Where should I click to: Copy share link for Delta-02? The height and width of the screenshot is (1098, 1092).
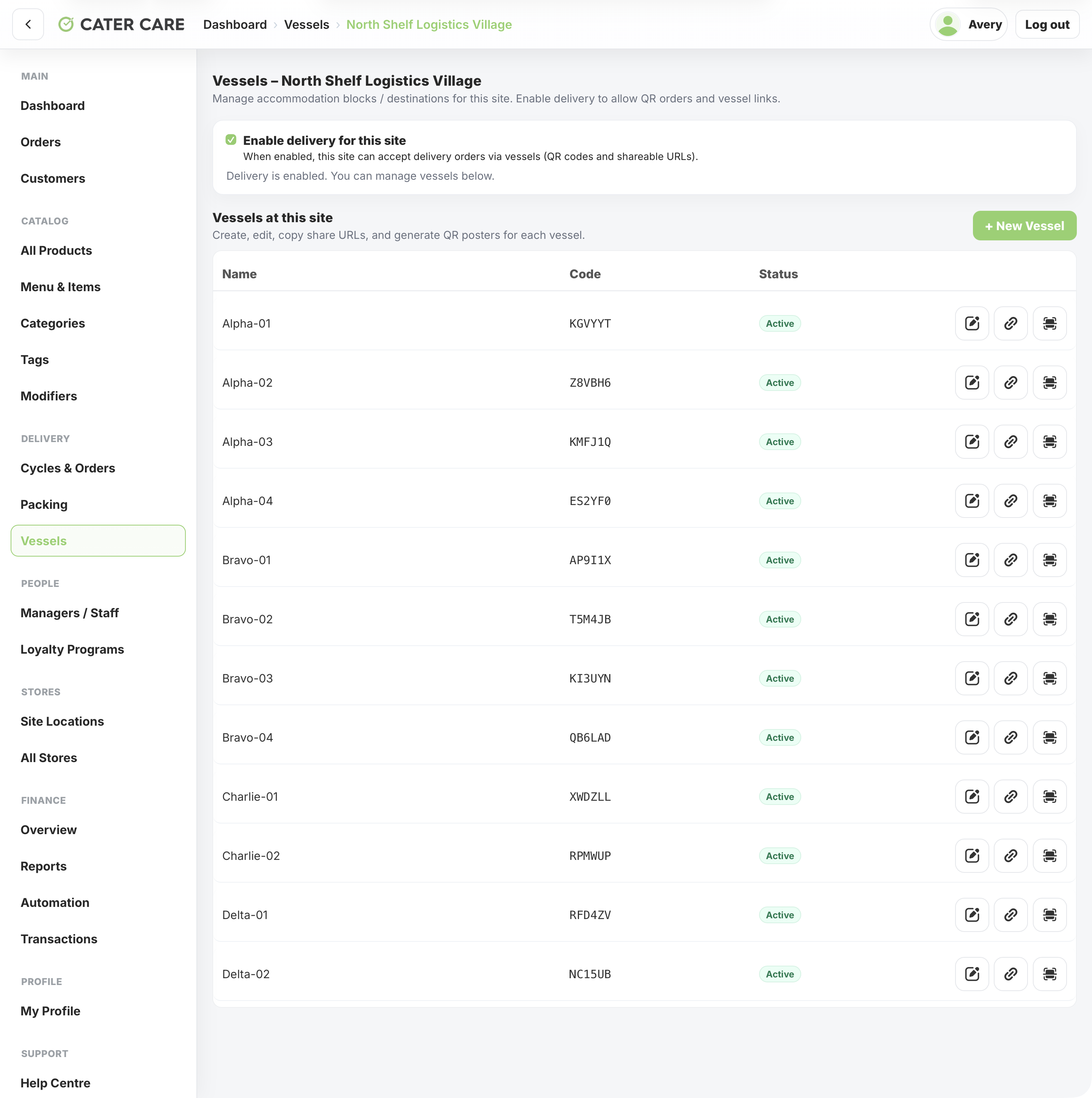1011,974
